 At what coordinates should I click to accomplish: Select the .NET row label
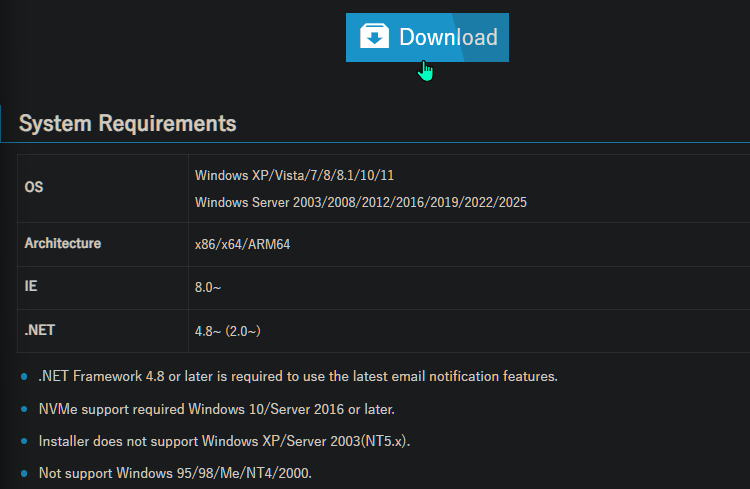pyautogui.click(x=41, y=330)
